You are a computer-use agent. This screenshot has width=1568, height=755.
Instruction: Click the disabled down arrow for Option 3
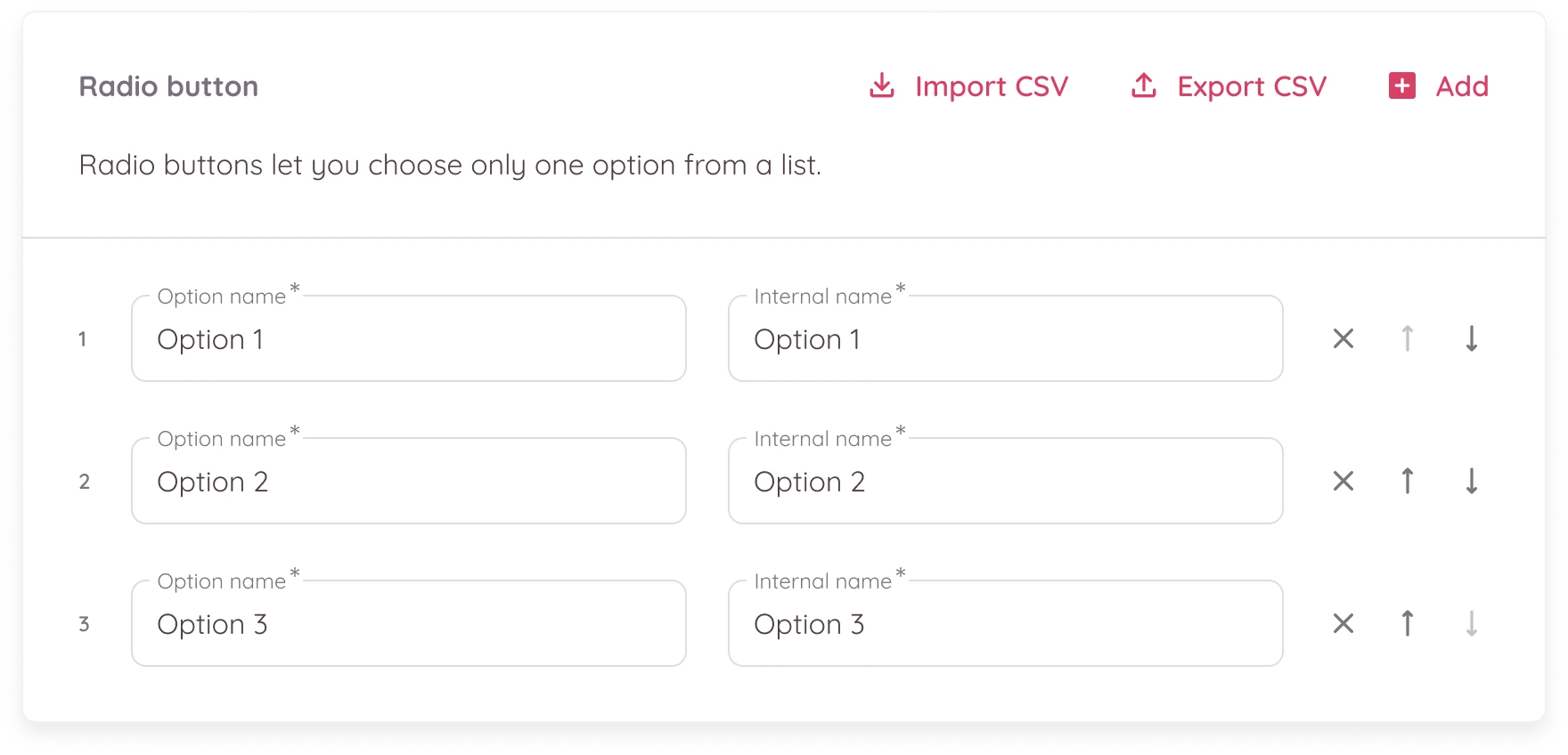(1472, 623)
